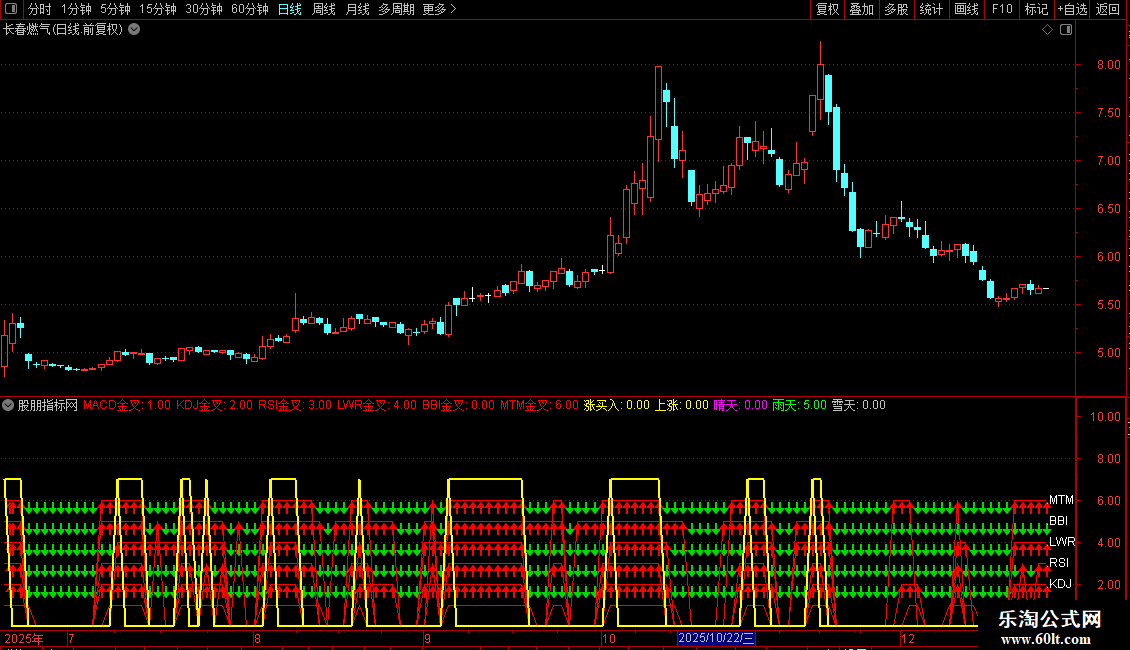The width and height of the screenshot is (1130, 650).
Task: Open the 股朋指标网 indicator dropdown arrow
Action: [x=8, y=405]
